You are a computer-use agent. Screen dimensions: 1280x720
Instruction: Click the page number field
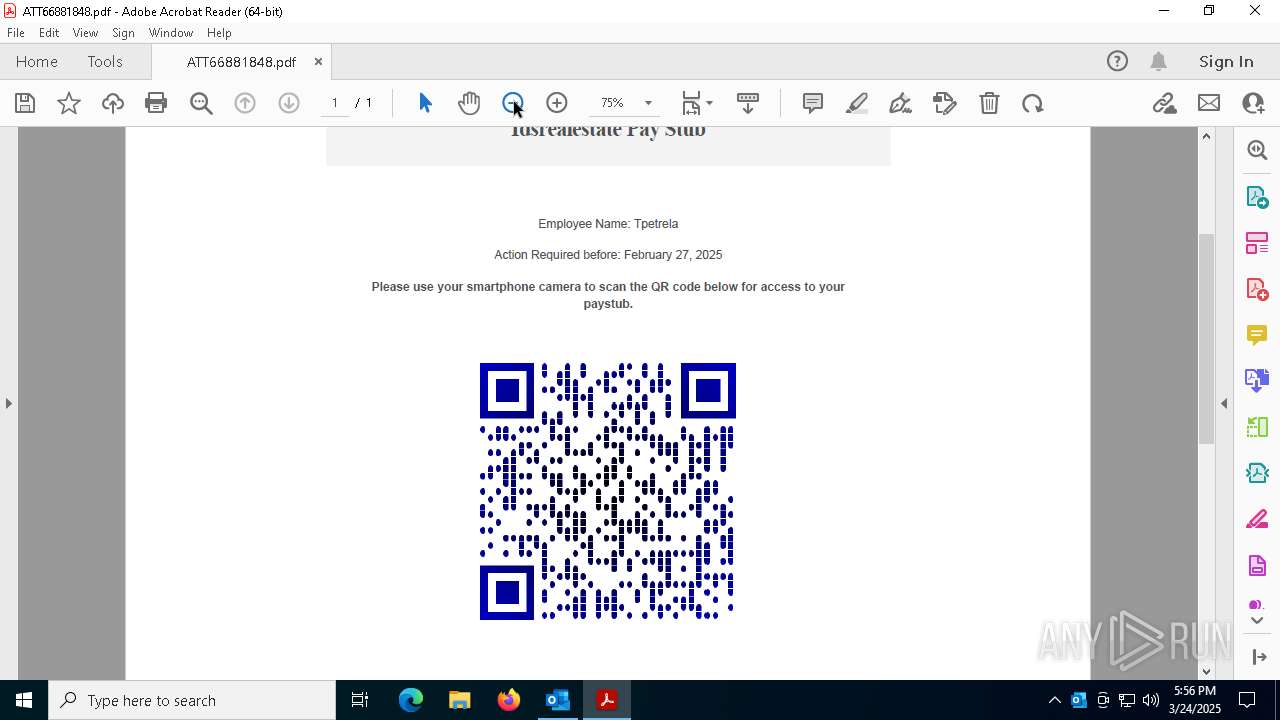click(x=334, y=103)
